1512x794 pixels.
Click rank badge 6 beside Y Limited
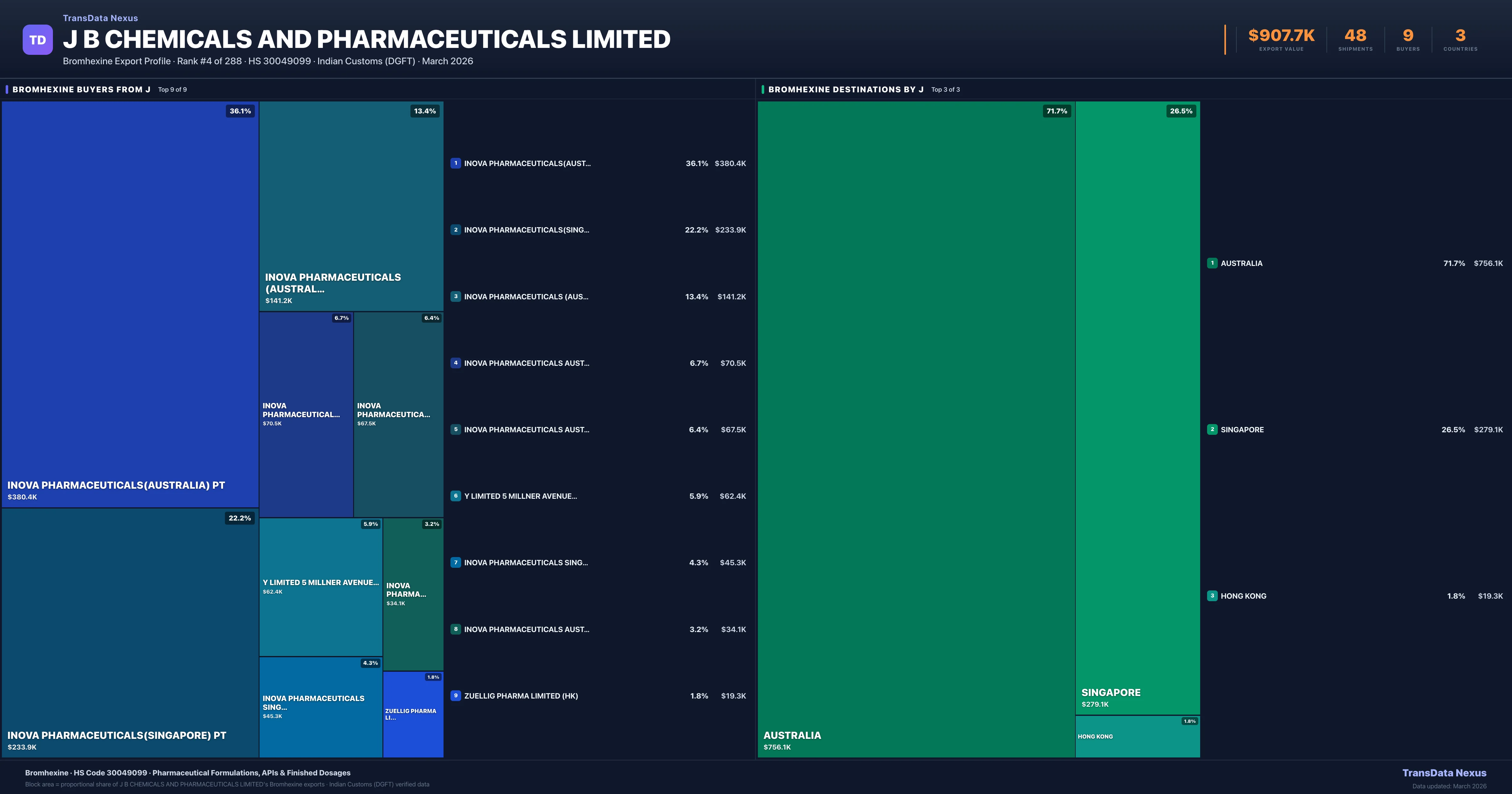tap(455, 496)
